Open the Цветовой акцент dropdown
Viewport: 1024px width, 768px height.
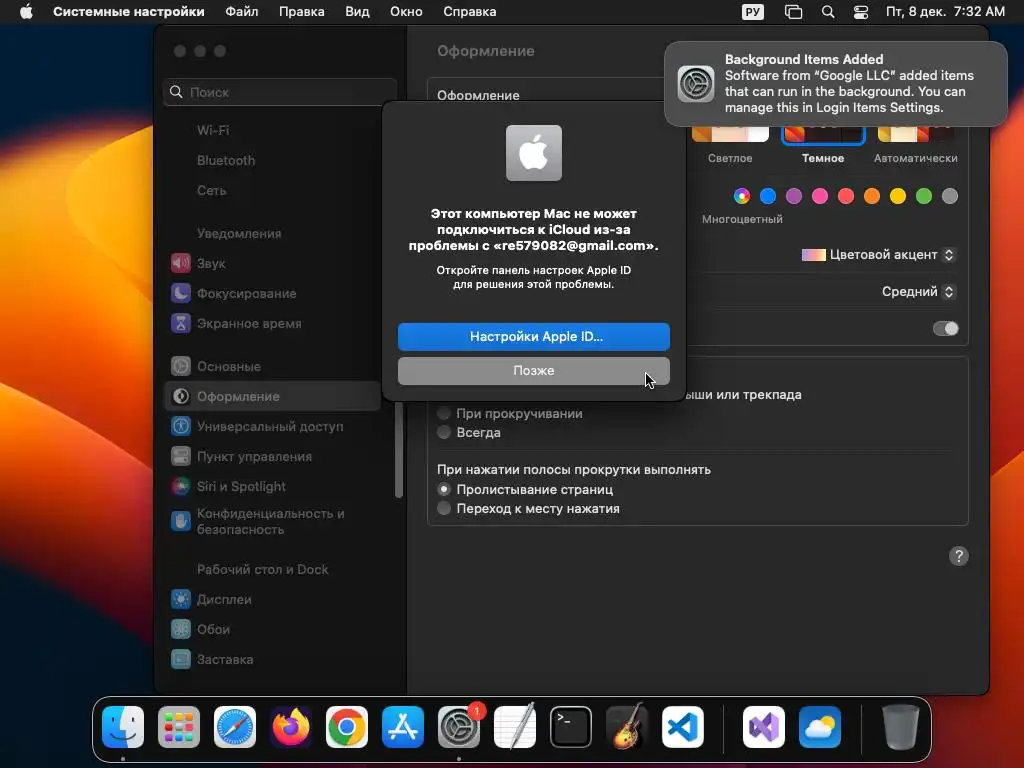point(878,255)
